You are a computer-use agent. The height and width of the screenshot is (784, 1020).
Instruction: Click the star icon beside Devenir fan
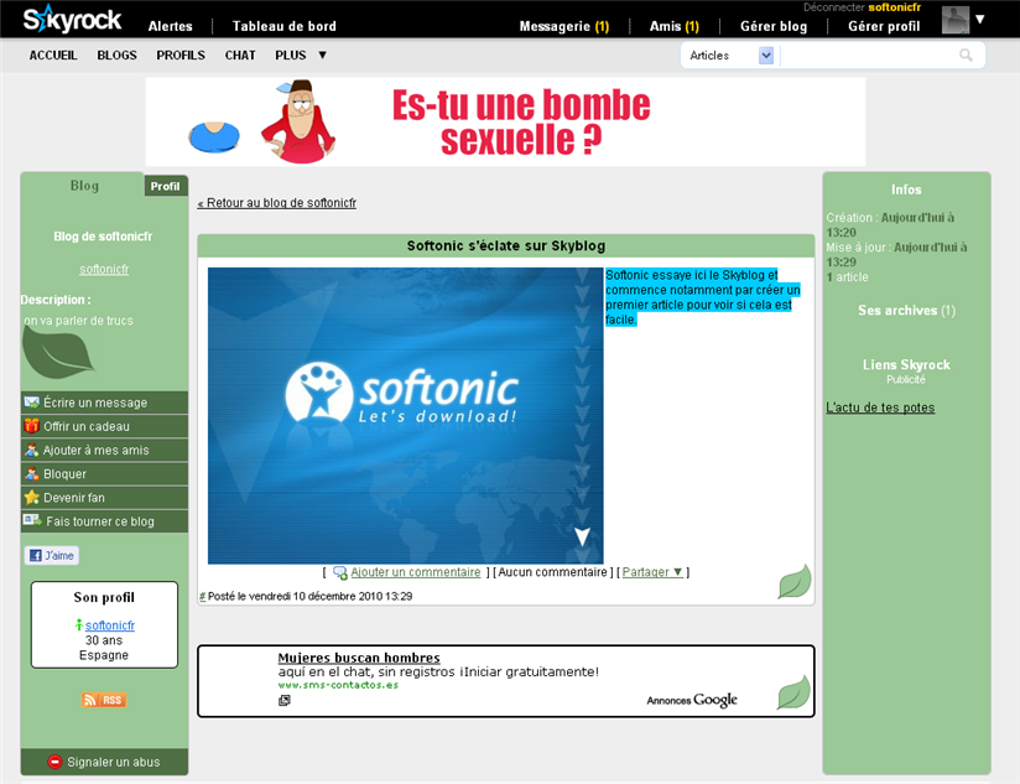pos(31,498)
